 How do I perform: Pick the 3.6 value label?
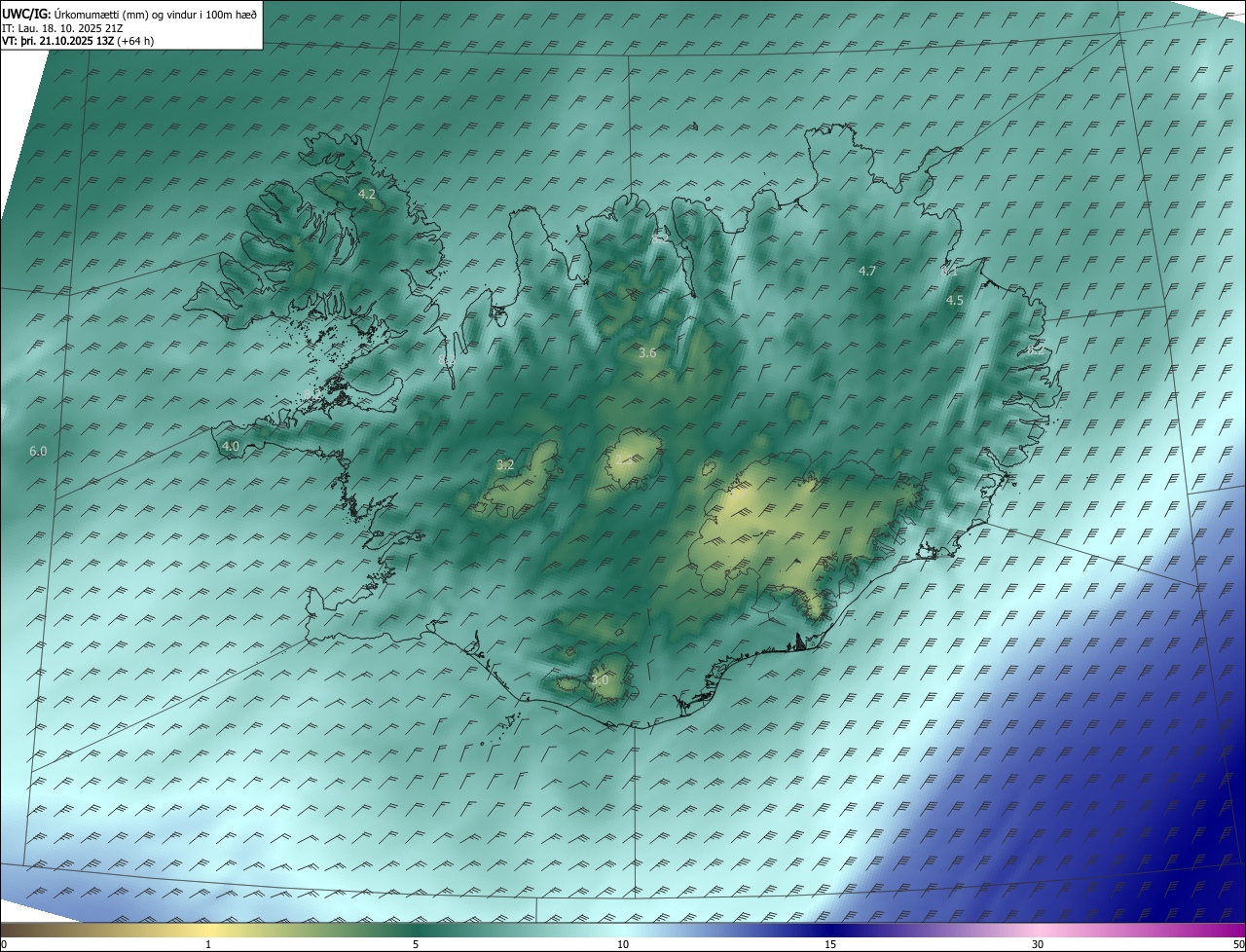(x=647, y=353)
